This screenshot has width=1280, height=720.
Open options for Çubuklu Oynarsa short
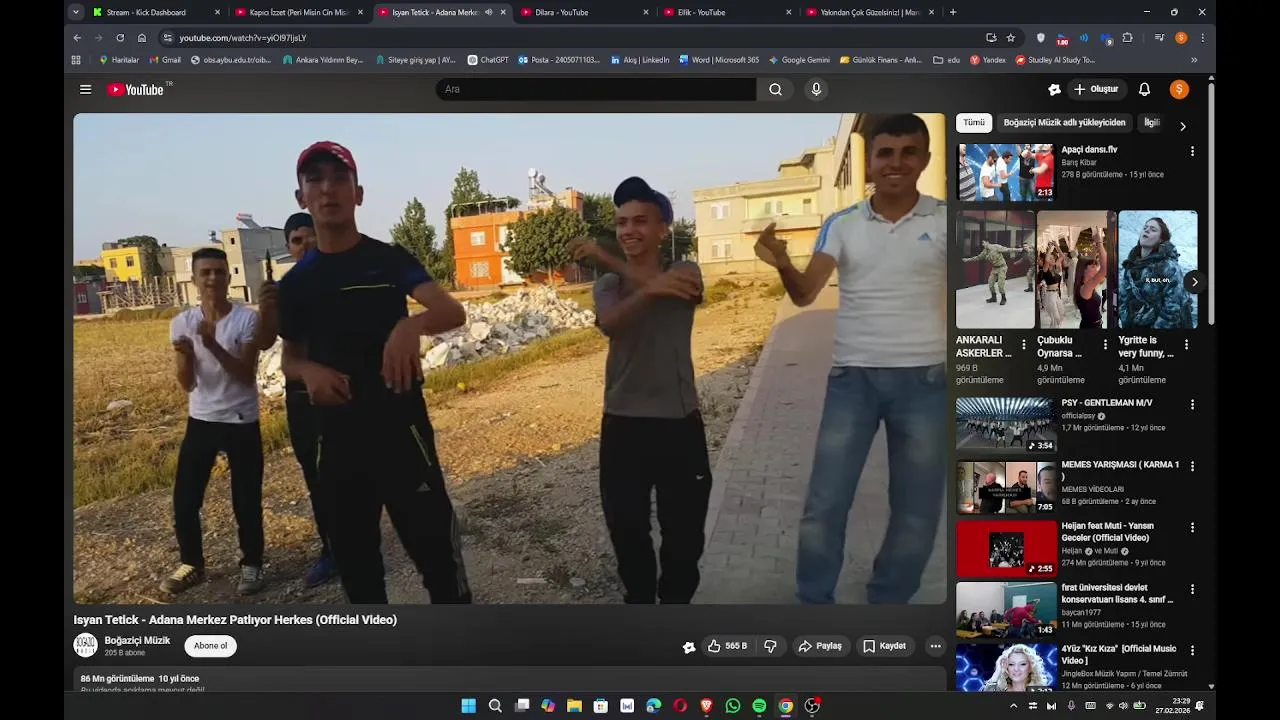1105,344
